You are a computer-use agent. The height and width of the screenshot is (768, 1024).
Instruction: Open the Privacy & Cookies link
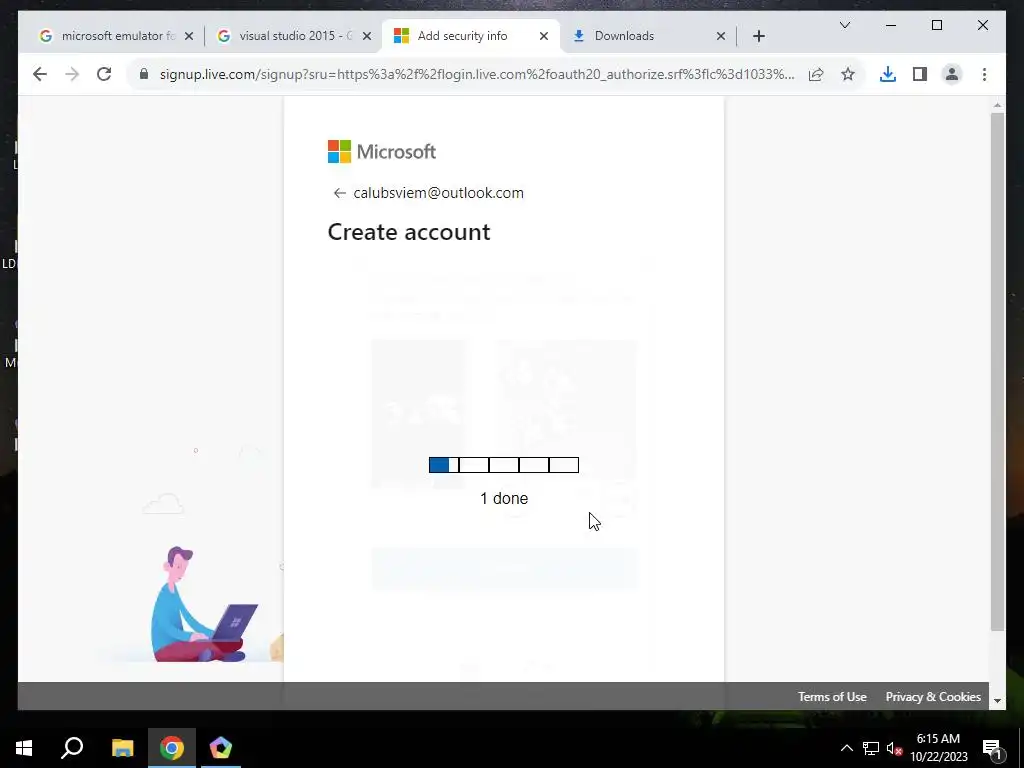pos(933,697)
